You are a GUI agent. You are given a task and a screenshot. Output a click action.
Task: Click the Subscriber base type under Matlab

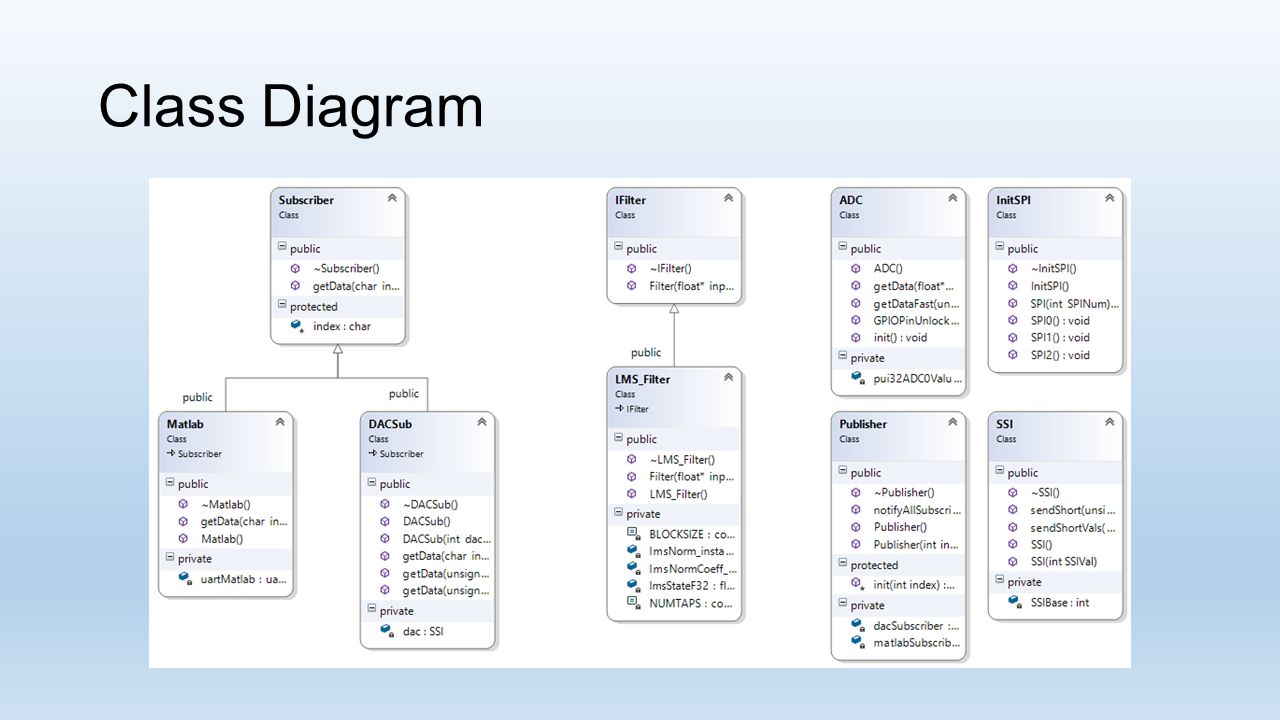(x=199, y=453)
